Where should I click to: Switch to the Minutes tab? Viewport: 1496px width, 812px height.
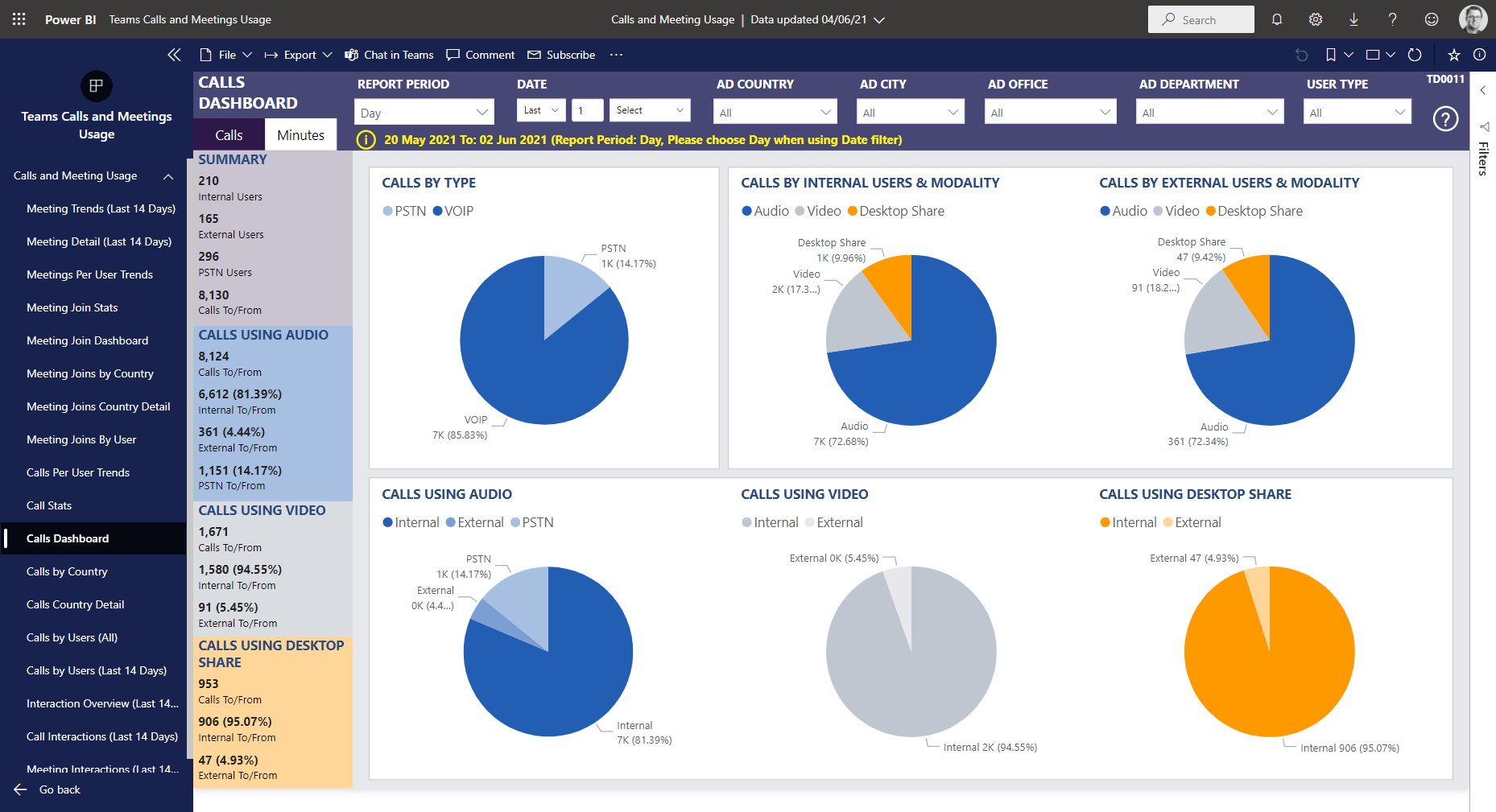tap(301, 135)
